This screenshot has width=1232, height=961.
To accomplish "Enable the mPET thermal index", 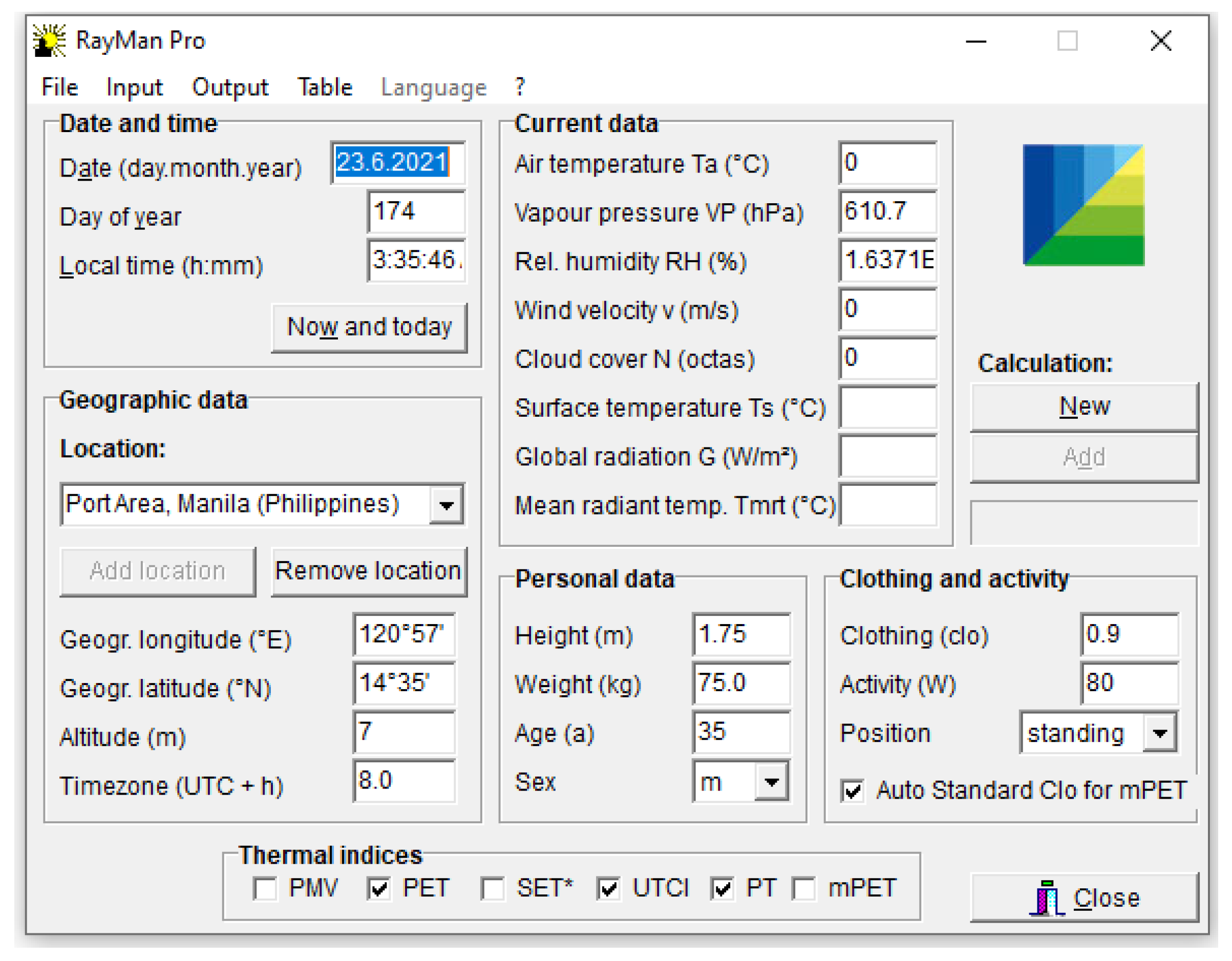I will pyautogui.click(x=802, y=888).
